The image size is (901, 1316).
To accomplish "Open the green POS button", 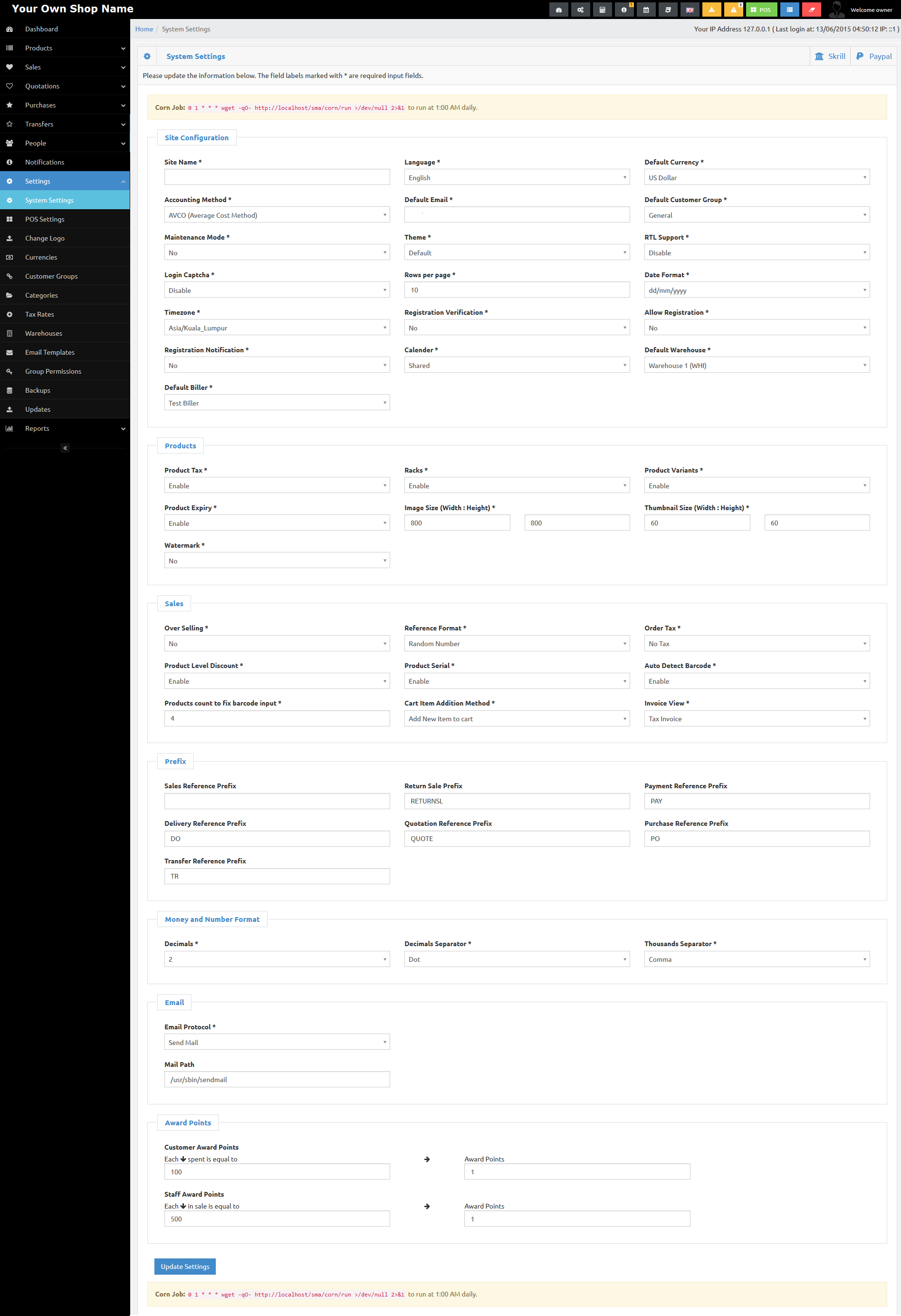I will coord(761,10).
